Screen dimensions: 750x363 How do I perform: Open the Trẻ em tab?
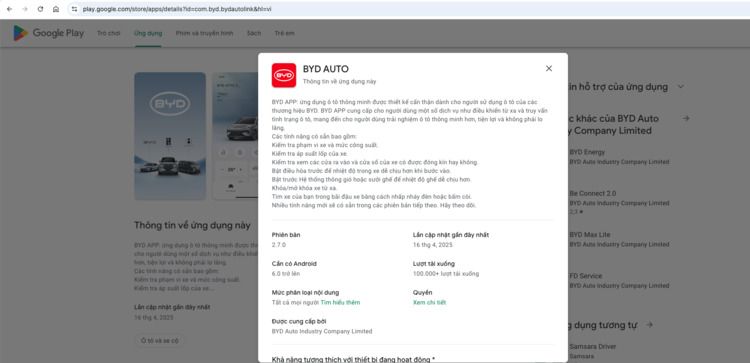(x=285, y=33)
